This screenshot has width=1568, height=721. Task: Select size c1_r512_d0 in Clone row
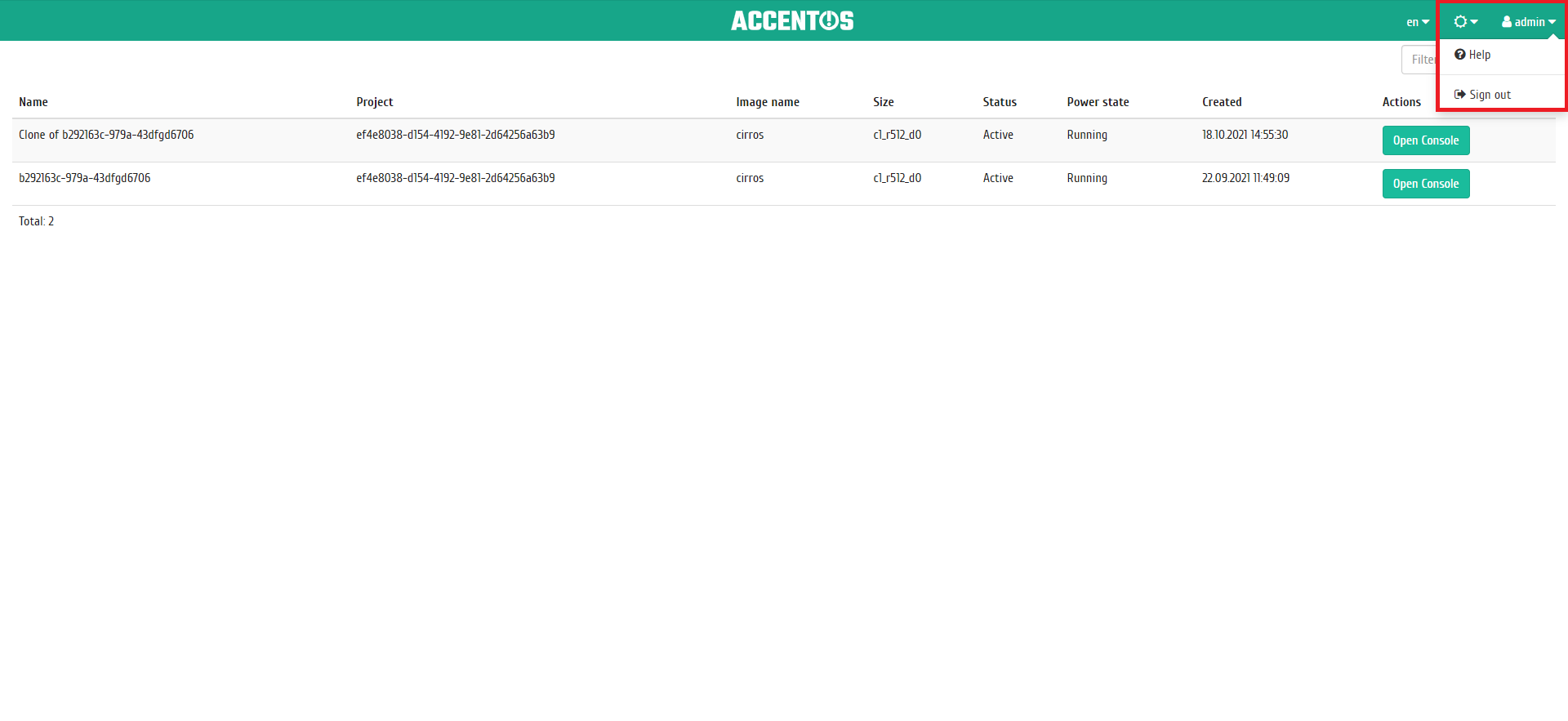point(898,135)
